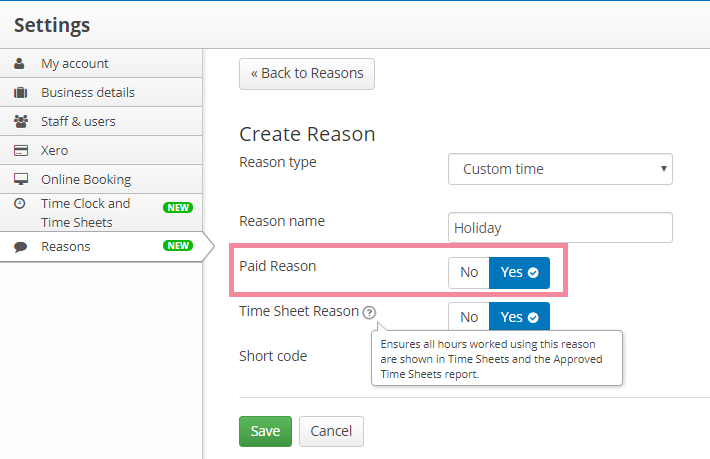The image size is (710, 459).
Task: Set Paid Reason to Yes
Action: (x=519, y=273)
